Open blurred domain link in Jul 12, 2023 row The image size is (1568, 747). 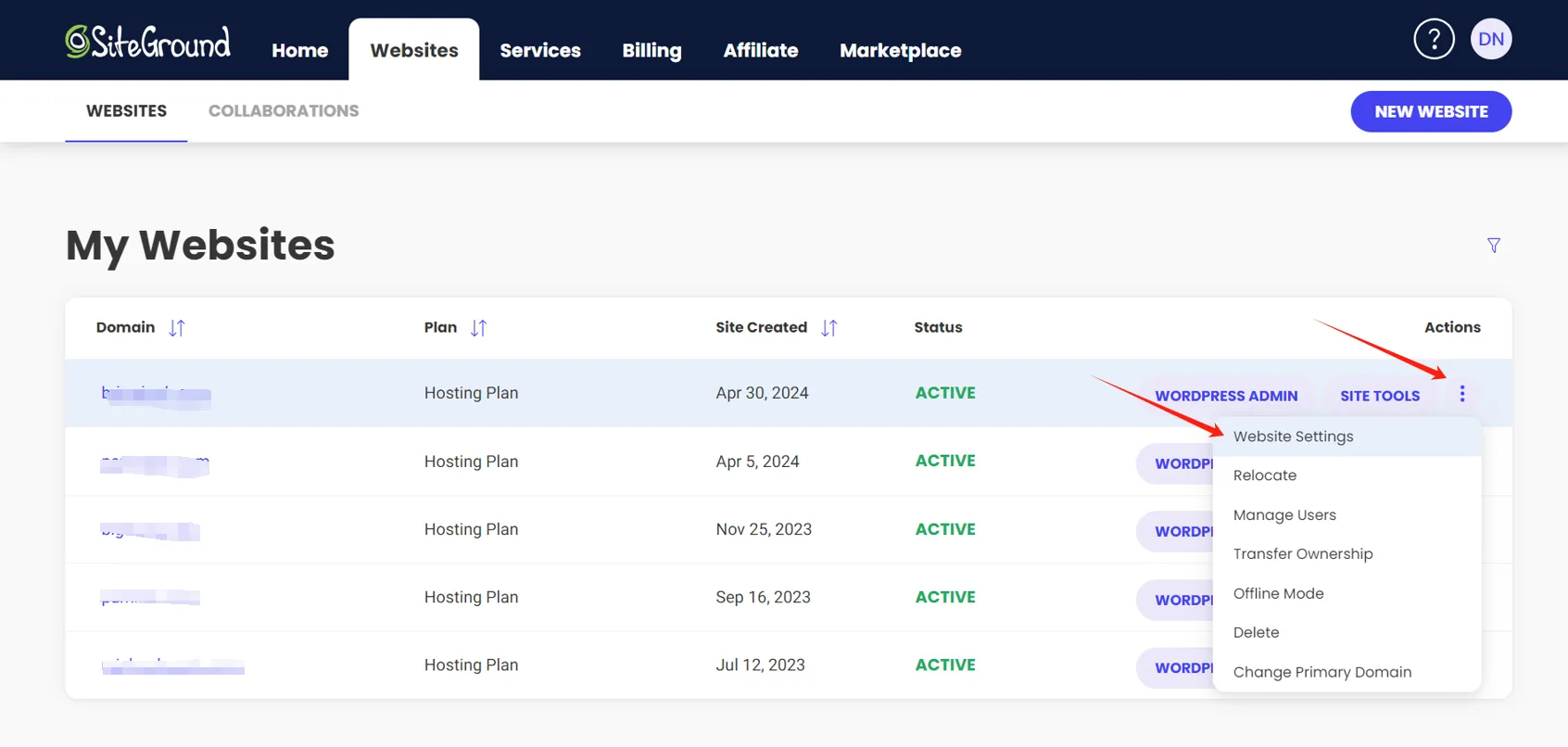coord(172,665)
